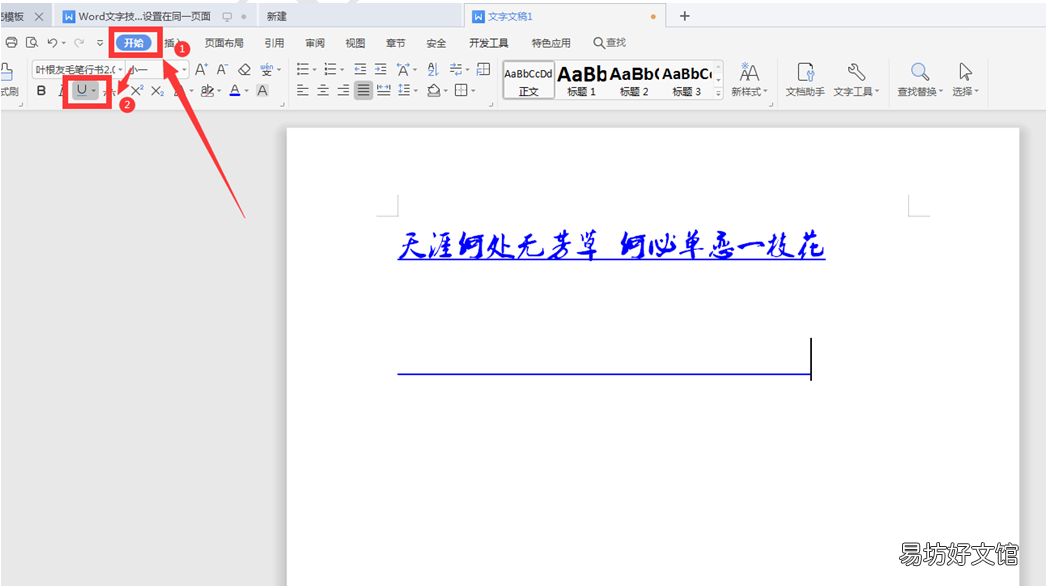Image resolution: width=1046 pixels, height=586 pixels.
Task: Click Increase Indent icon
Action: pyautogui.click(x=380, y=69)
